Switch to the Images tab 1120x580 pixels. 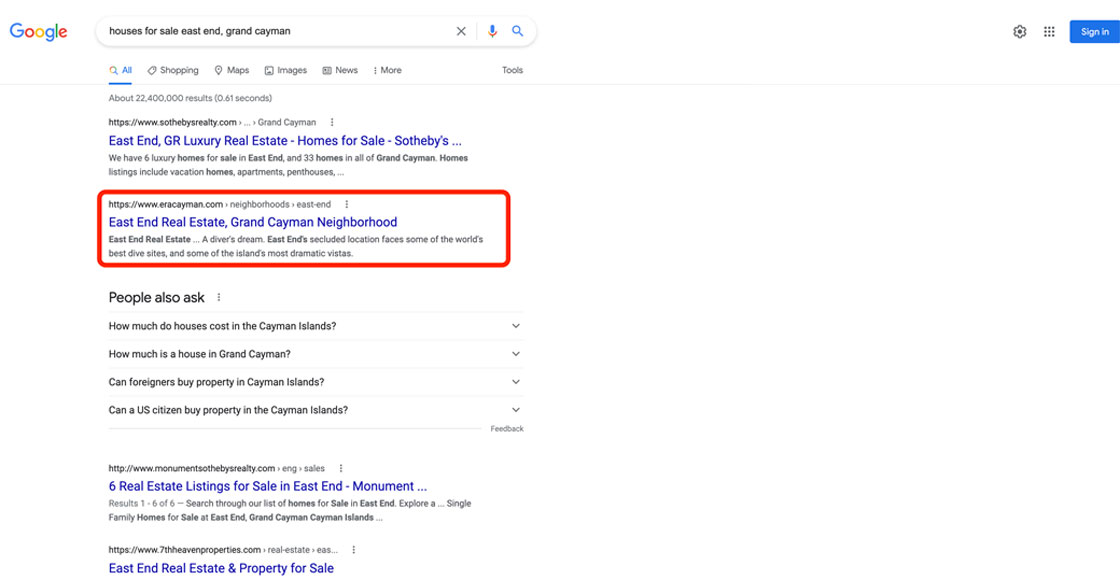click(x=286, y=71)
